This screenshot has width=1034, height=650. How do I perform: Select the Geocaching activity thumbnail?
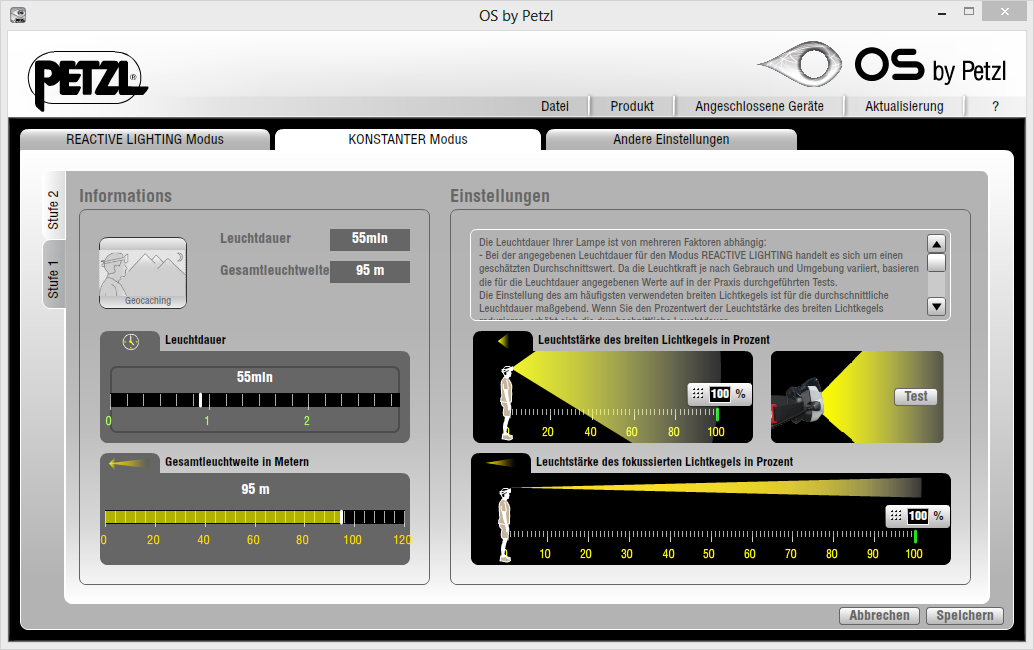coord(142,273)
